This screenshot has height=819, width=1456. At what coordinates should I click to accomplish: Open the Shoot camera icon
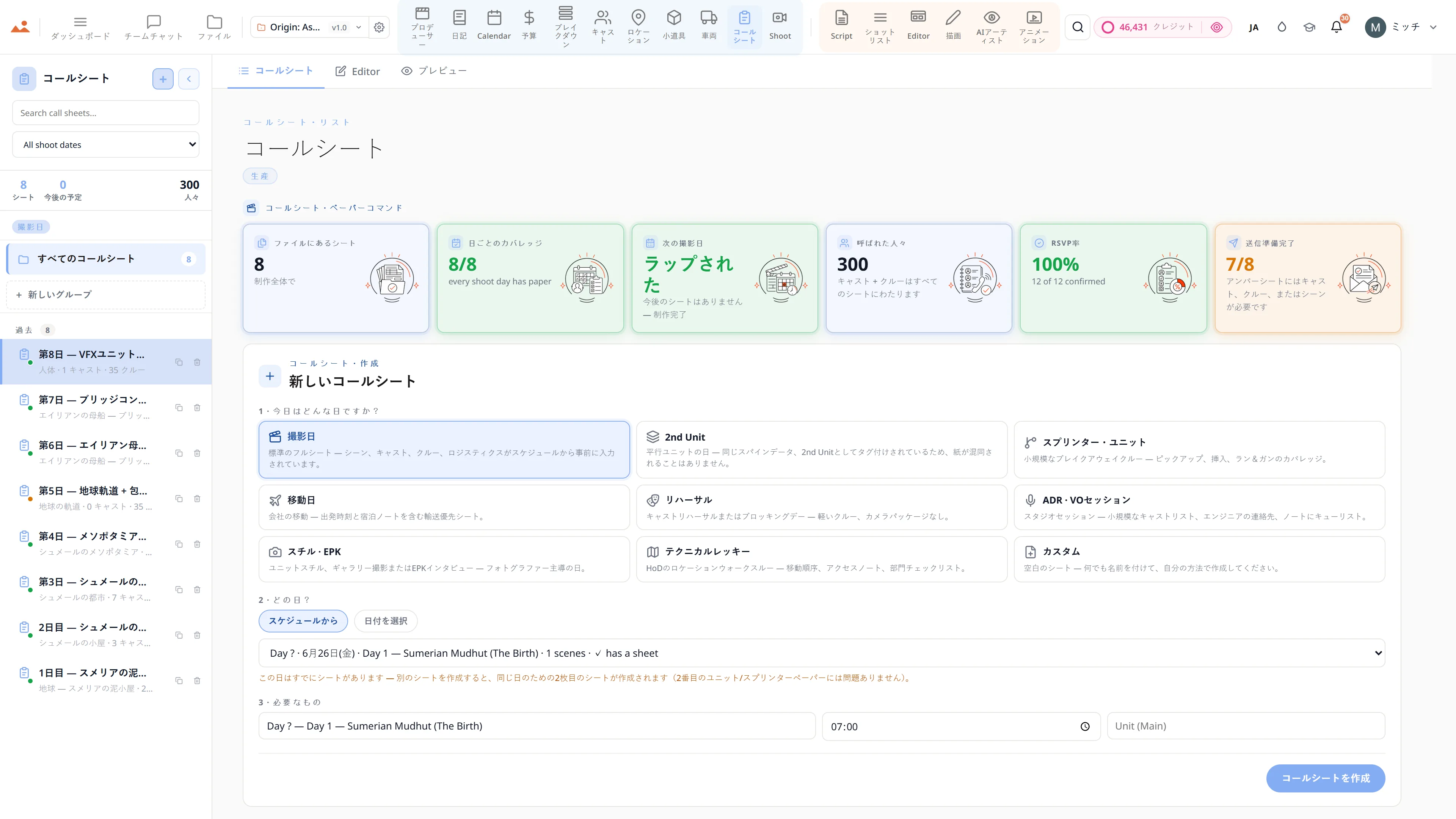pyautogui.click(x=780, y=17)
